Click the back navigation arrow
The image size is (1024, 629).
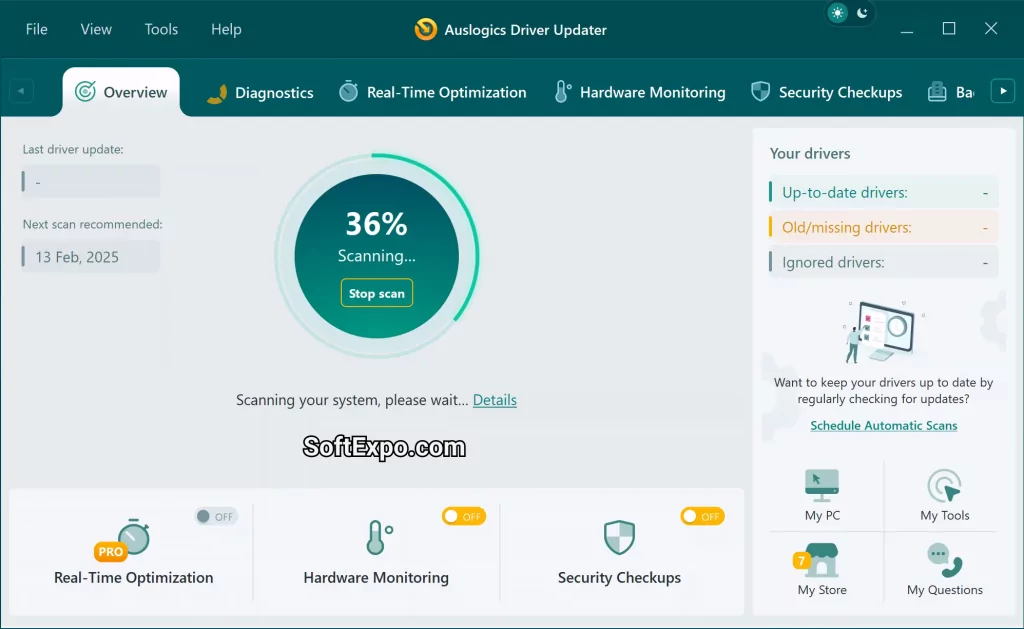point(22,89)
